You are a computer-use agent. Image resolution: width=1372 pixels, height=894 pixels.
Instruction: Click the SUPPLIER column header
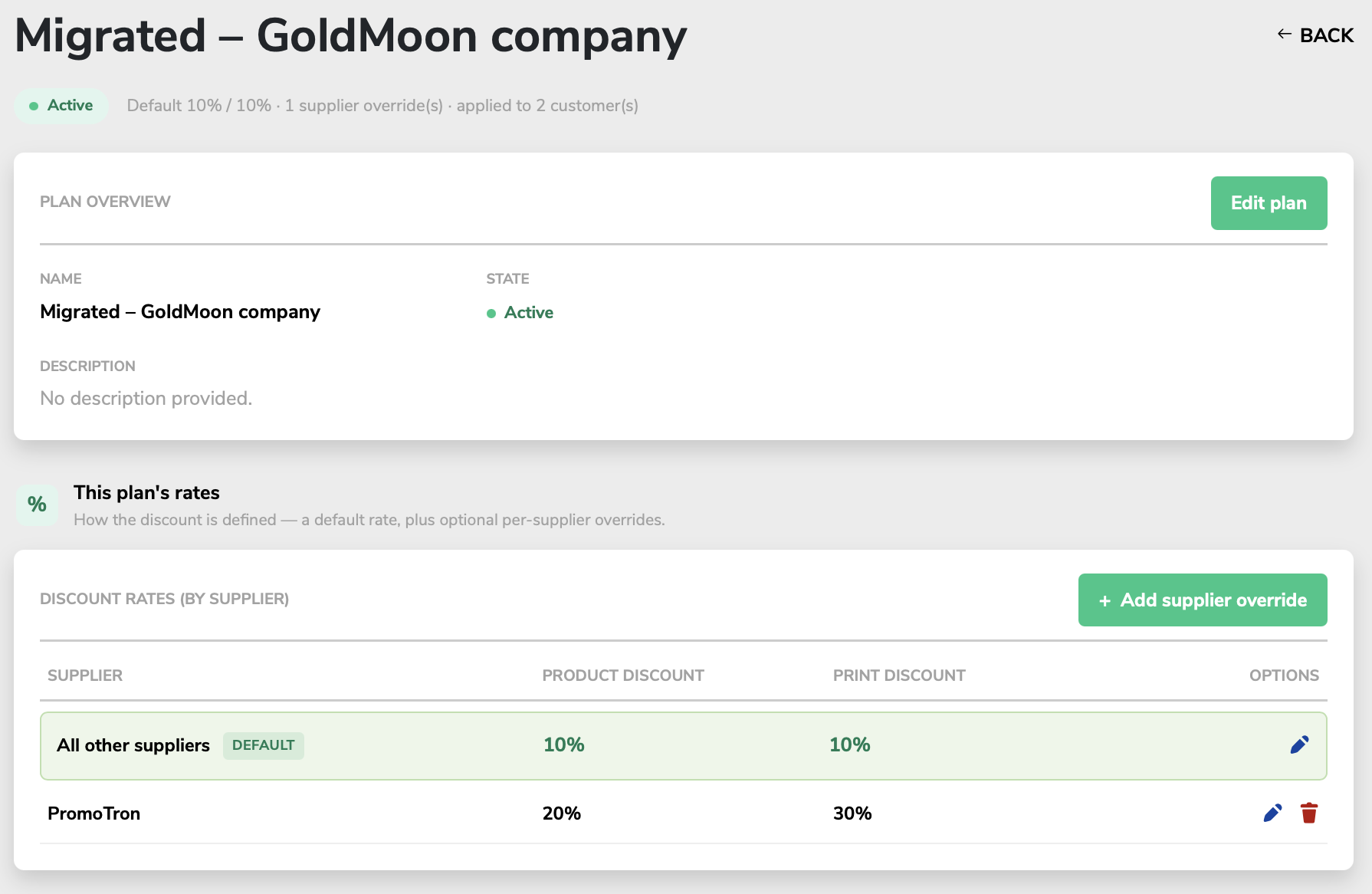point(85,675)
